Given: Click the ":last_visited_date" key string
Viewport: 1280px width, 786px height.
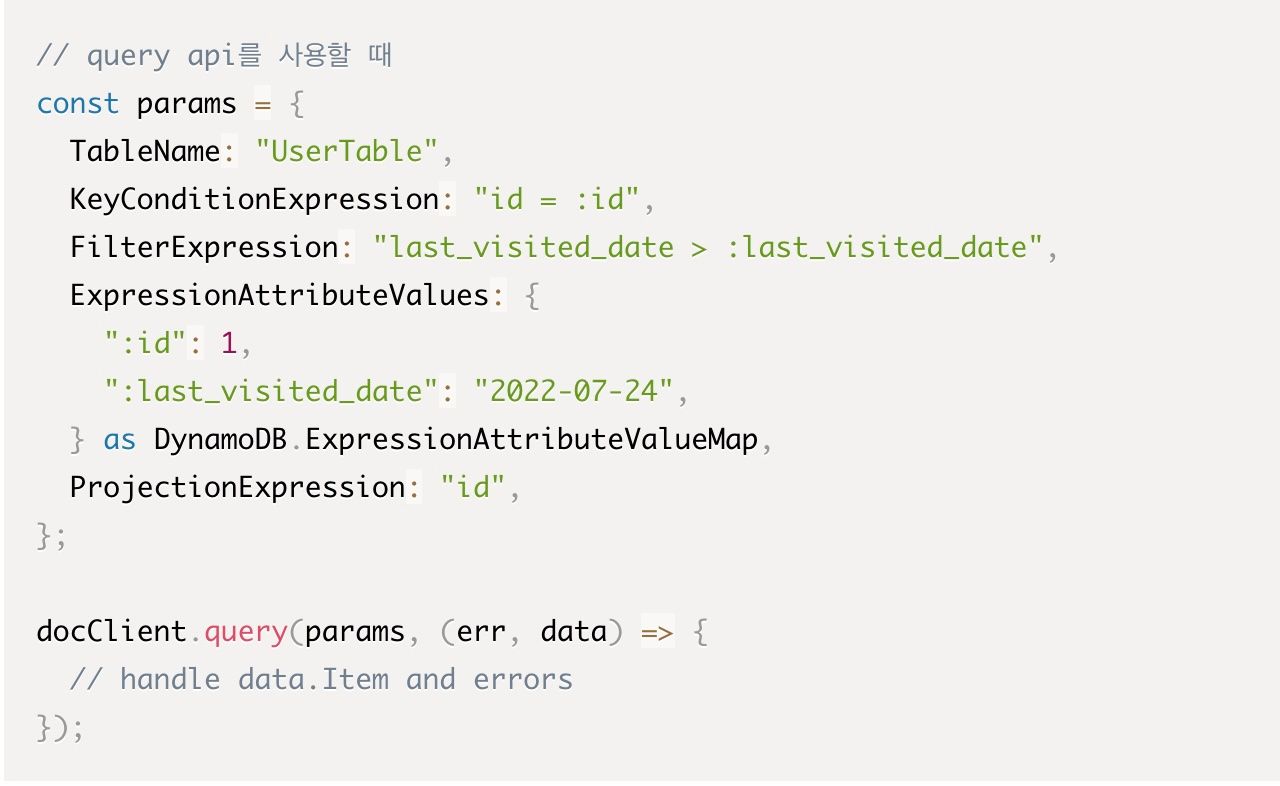Looking at the screenshot, I should 271,391.
